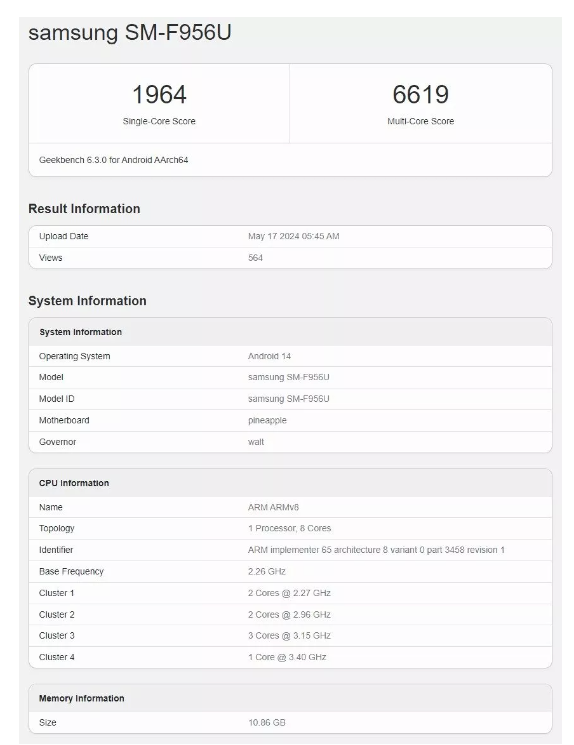574x745 pixels.
Task: Click the Identifier label
Action: [56, 550]
